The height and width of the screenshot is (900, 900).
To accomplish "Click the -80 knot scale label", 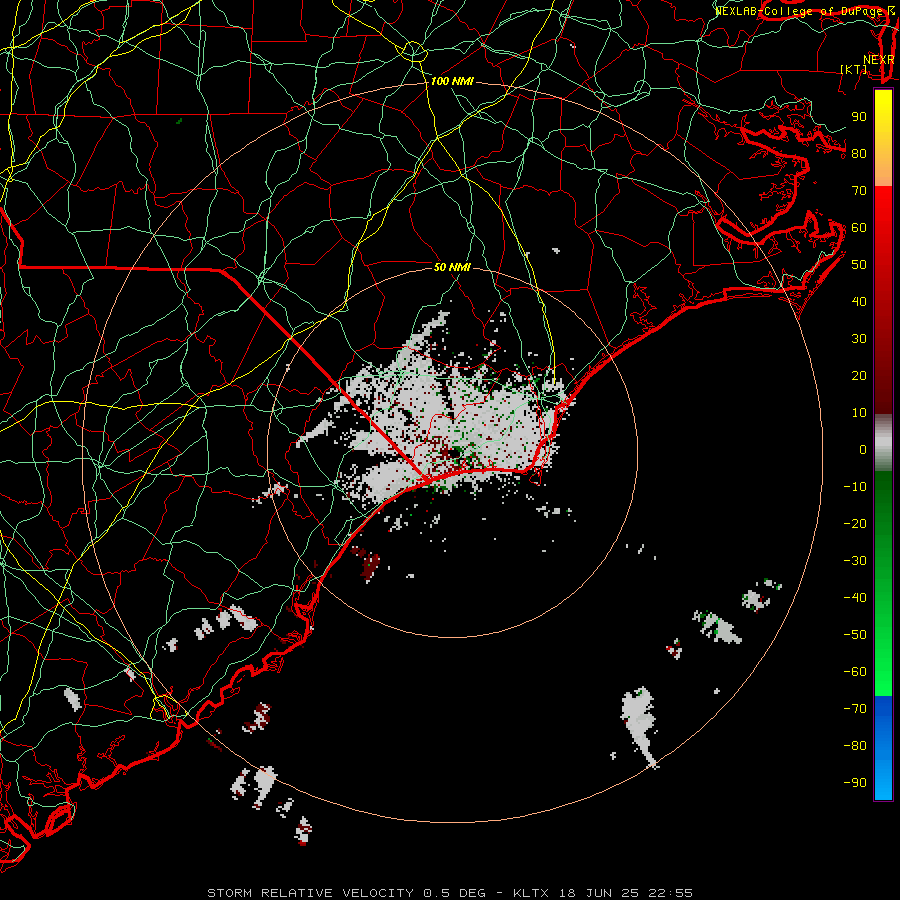I will coord(855,746).
